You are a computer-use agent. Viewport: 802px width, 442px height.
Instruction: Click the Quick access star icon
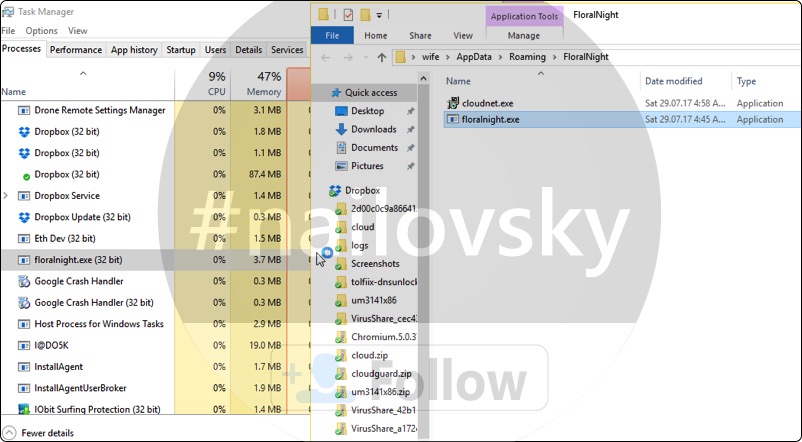336,93
